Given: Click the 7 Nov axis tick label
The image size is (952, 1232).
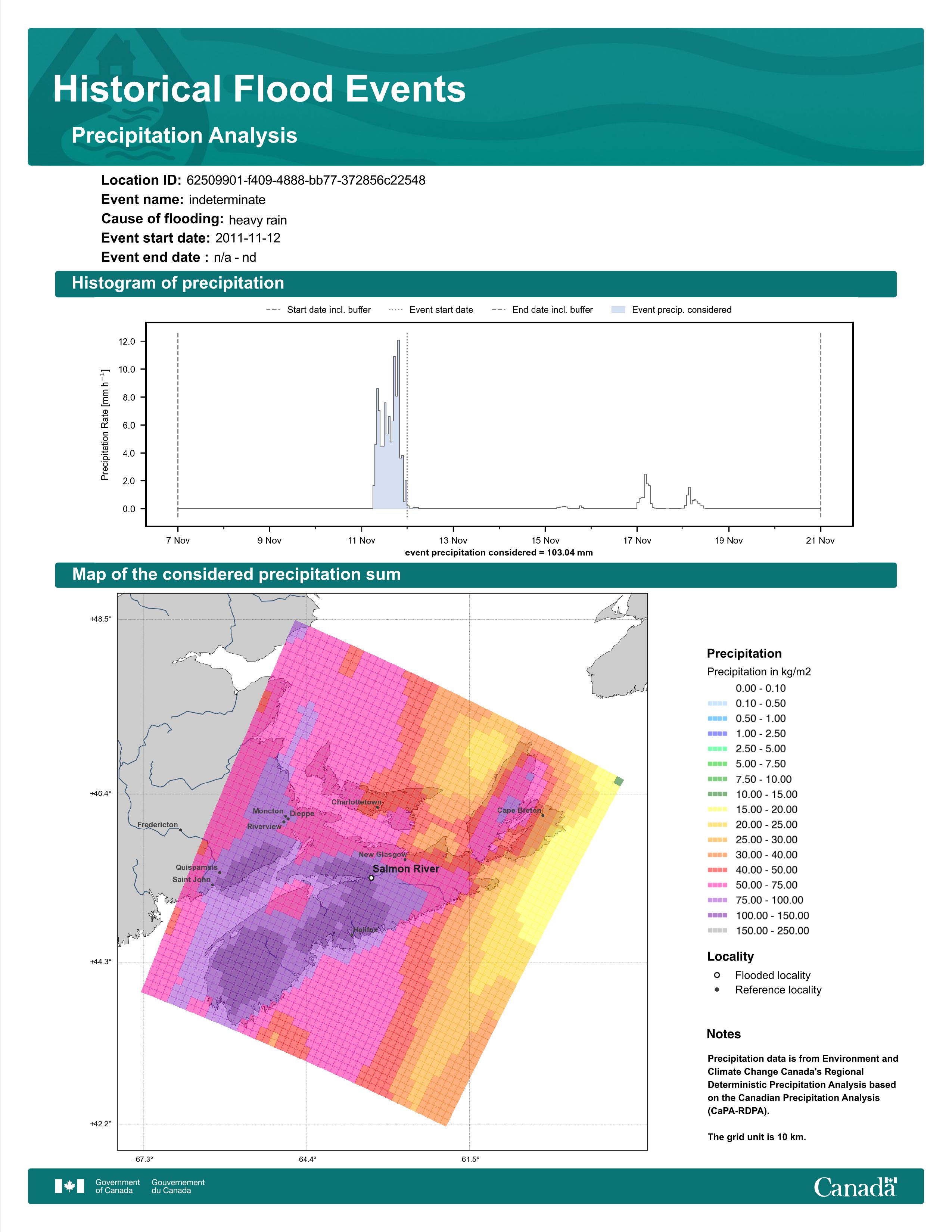Looking at the screenshot, I should (x=178, y=541).
